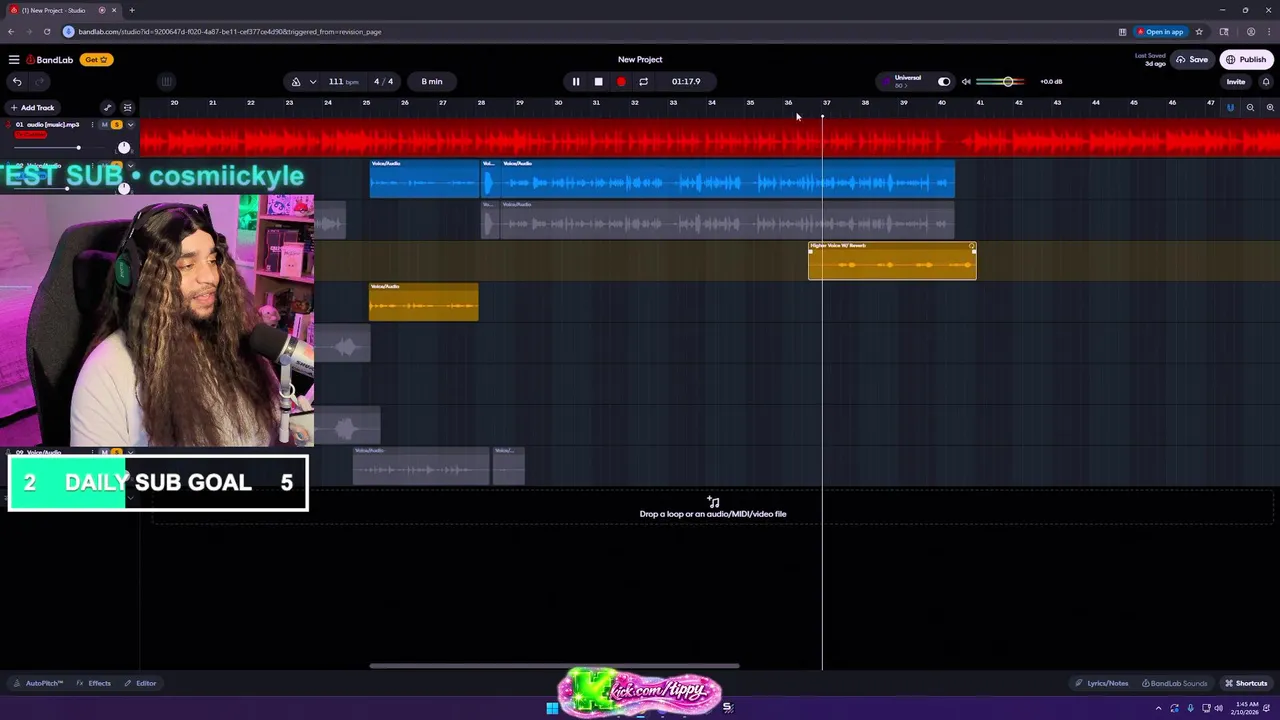Select the first blue Voice/Audio region
The width and height of the screenshot is (1280, 720).
point(424,179)
